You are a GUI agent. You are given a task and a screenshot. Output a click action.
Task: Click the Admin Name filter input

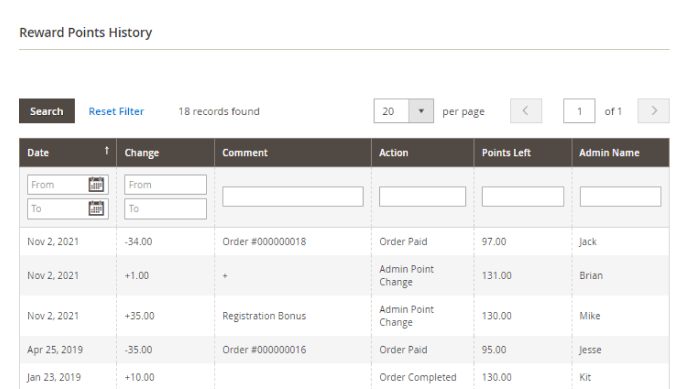click(620, 197)
